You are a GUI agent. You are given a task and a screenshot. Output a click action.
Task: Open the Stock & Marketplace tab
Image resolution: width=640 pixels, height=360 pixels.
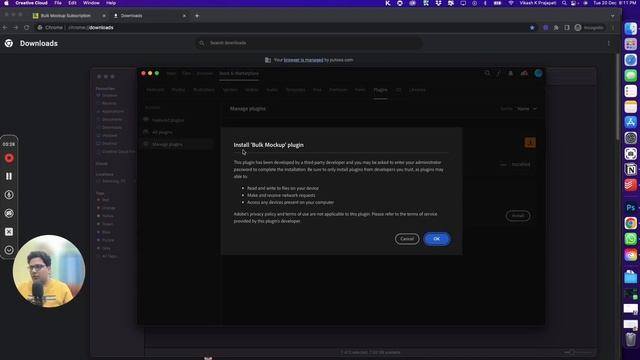click(x=239, y=73)
